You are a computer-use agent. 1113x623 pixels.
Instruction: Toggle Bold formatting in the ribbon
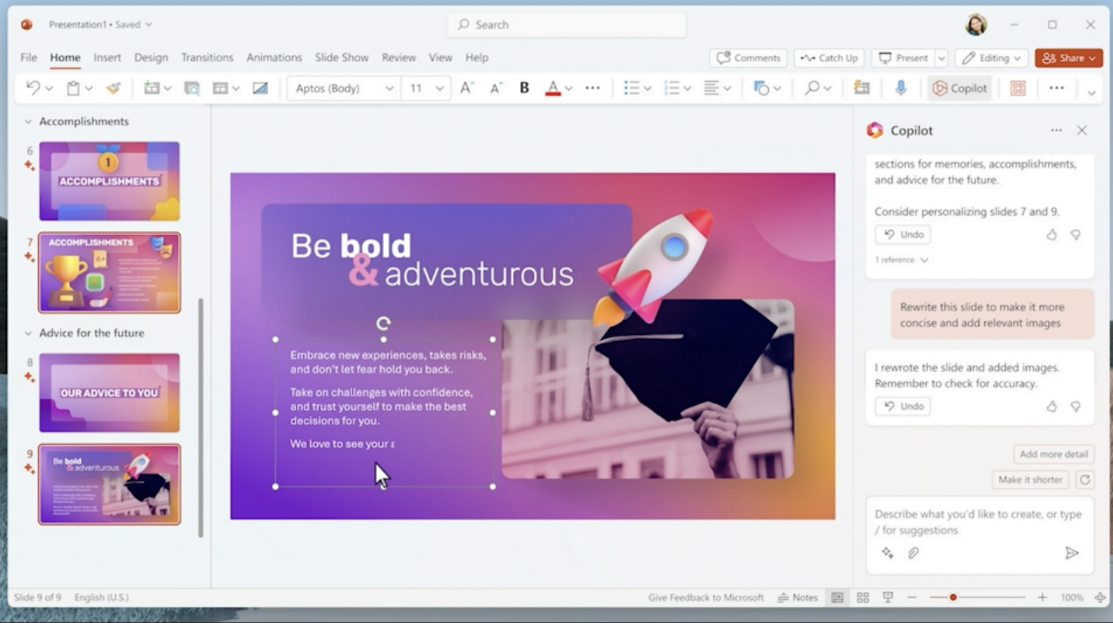[x=524, y=88]
